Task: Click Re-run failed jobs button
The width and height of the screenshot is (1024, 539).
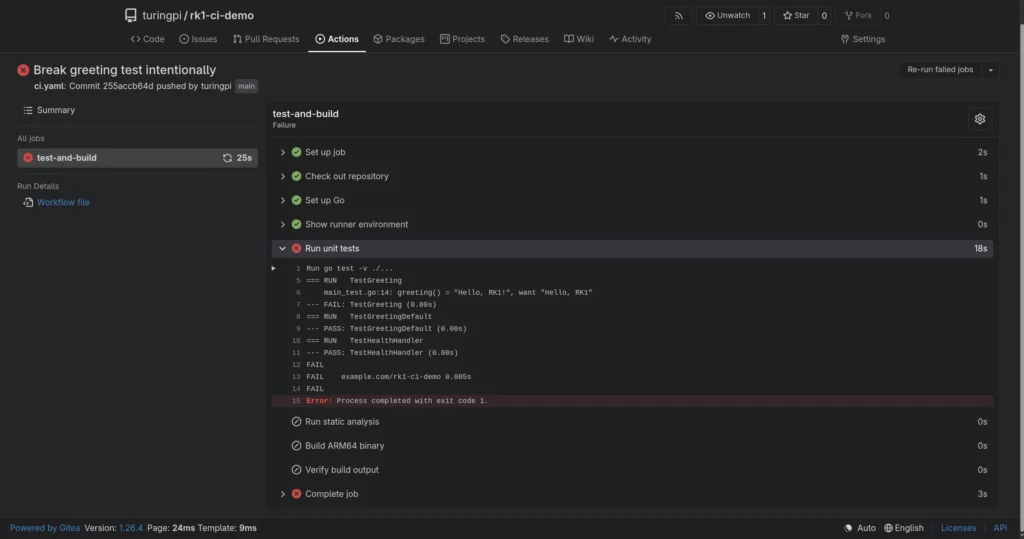Action: pyautogui.click(x=940, y=70)
